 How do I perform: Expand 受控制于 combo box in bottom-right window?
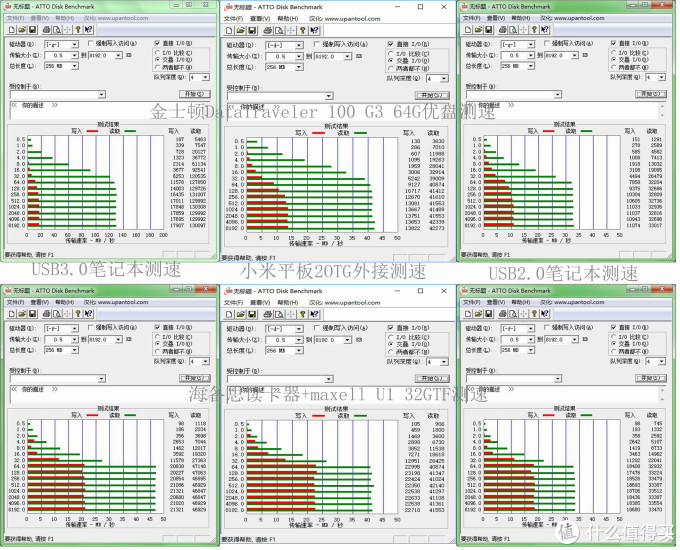click(558, 379)
